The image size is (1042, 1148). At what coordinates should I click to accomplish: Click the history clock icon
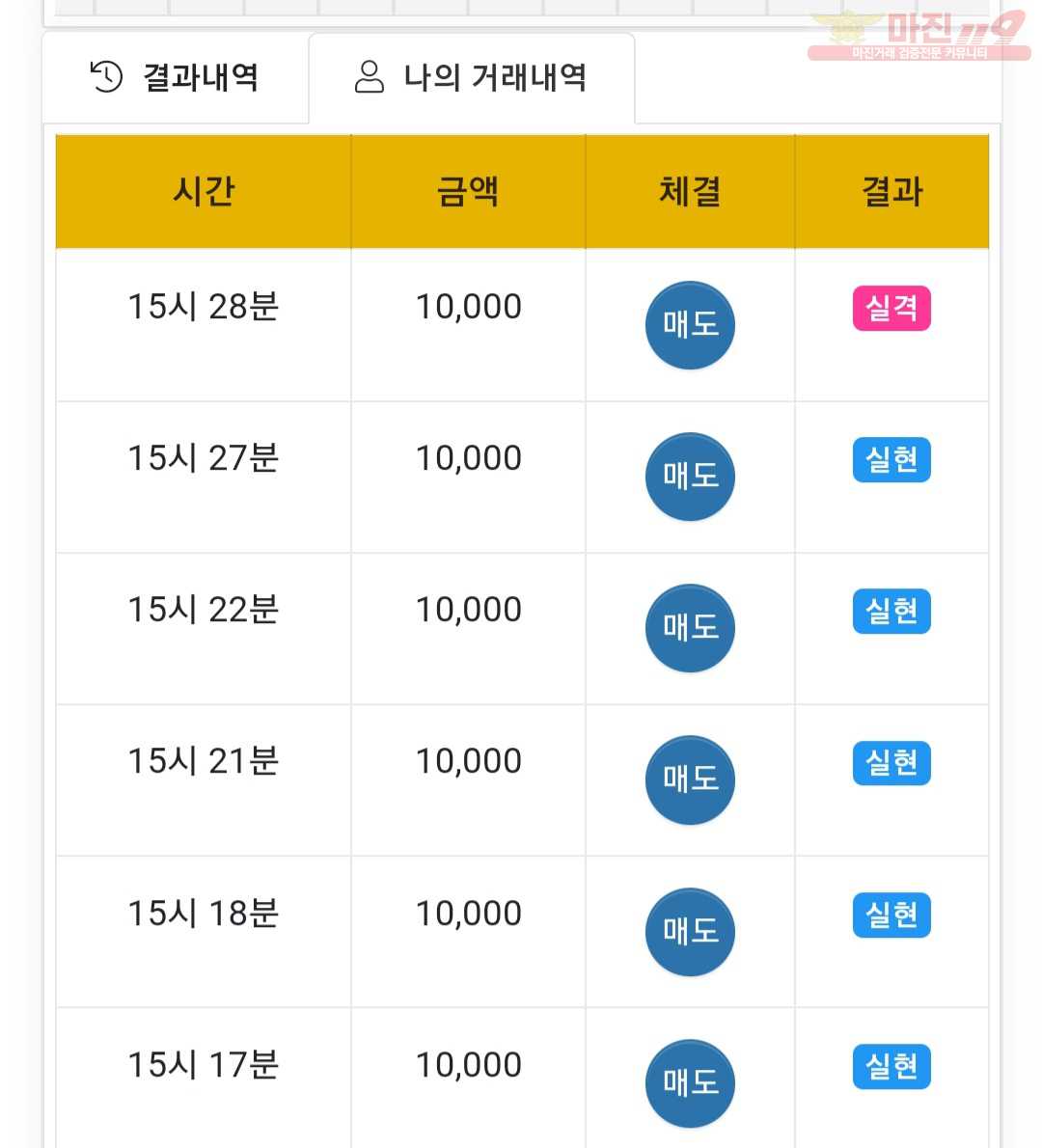tap(106, 76)
